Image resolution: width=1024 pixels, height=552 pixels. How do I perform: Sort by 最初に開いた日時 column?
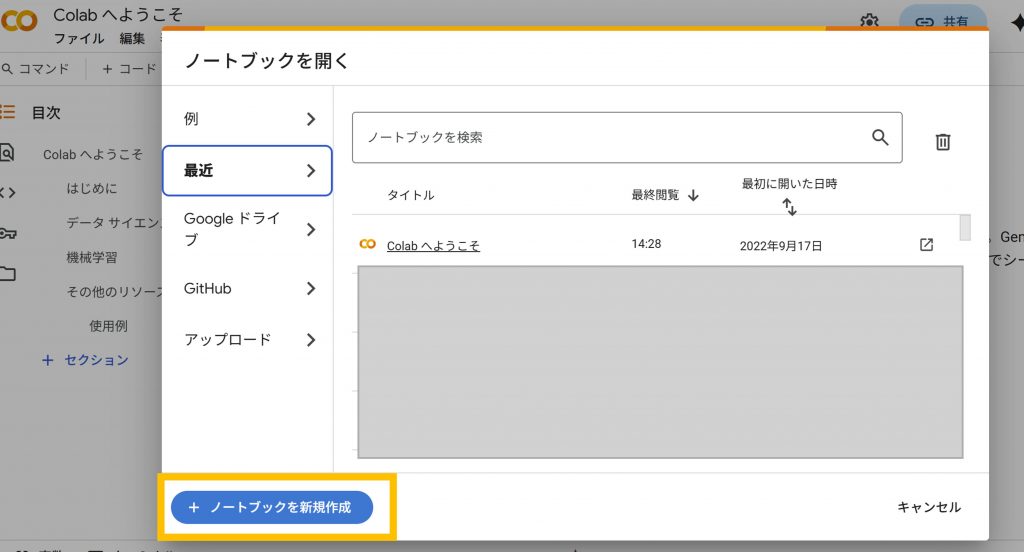(x=789, y=184)
